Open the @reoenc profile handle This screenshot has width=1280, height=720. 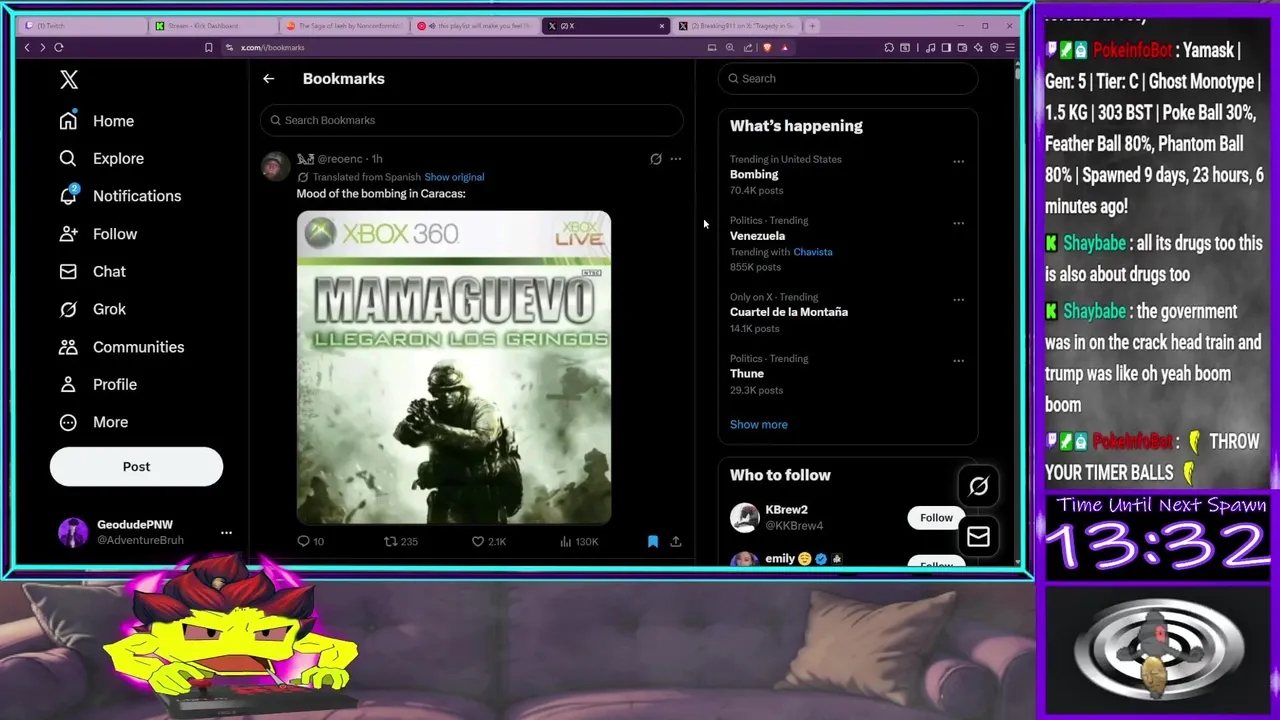(340, 159)
